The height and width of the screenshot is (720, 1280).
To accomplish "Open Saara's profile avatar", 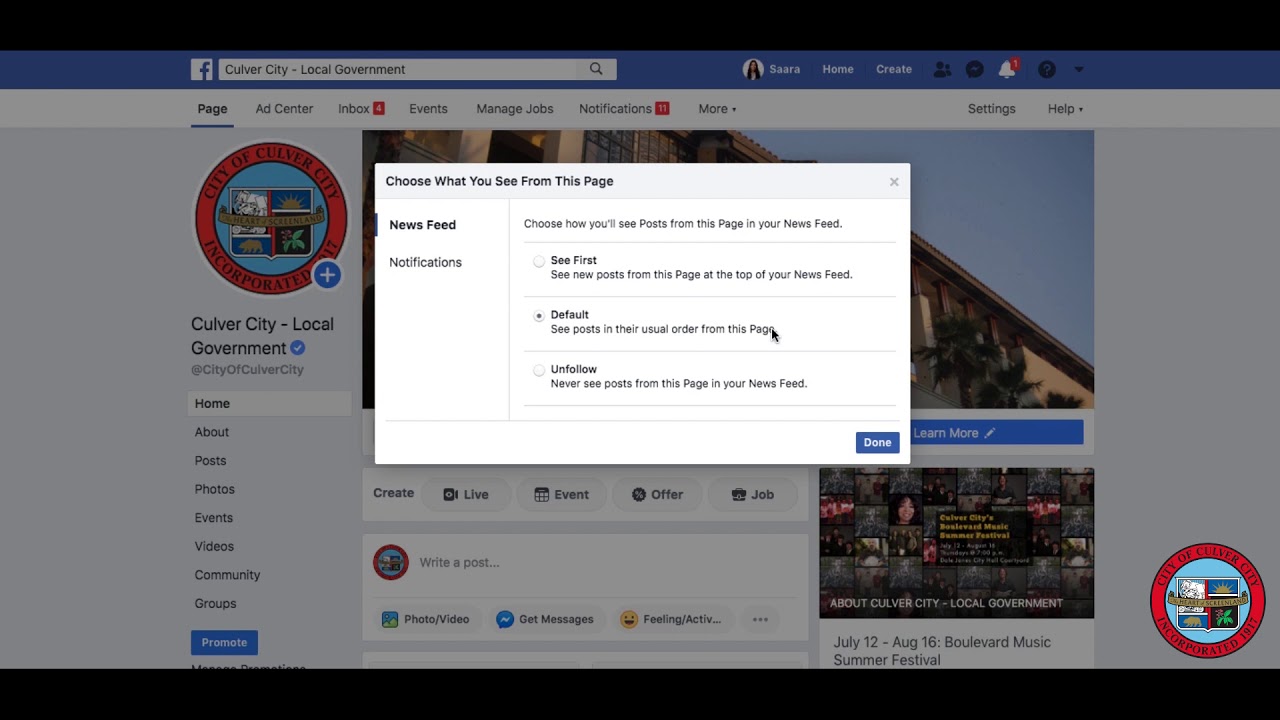I will 753,69.
